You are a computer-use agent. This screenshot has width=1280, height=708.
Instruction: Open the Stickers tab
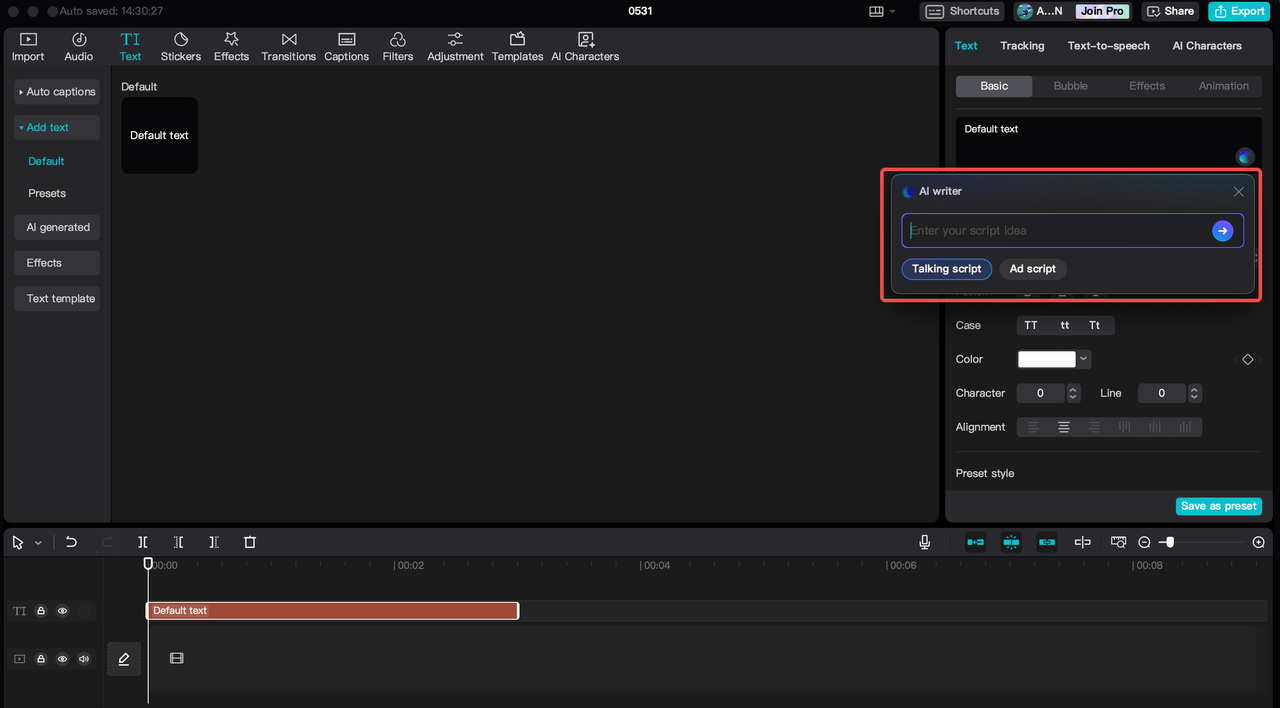click(x=181, y=46)
